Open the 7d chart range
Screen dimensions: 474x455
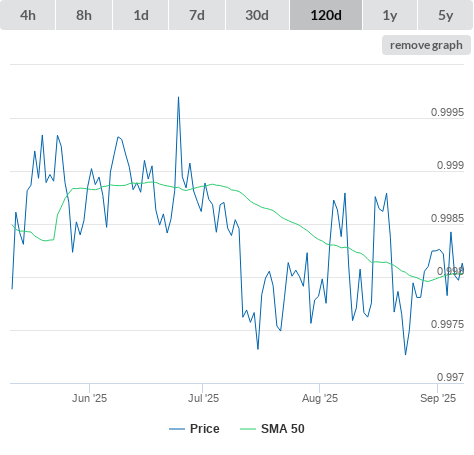click(197, 15)
